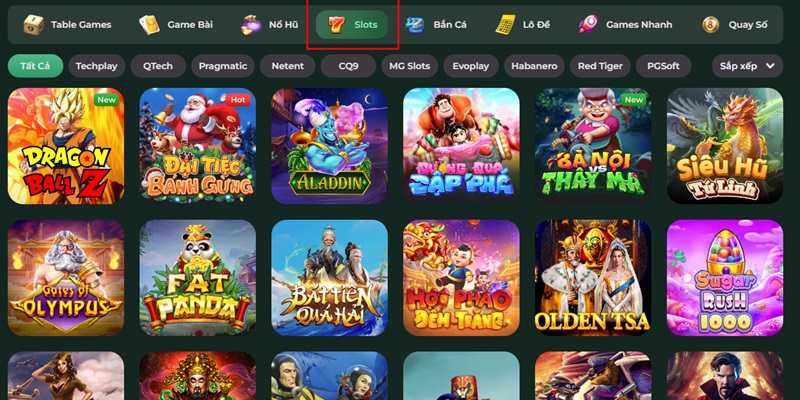Choose the Habanero provider button
The height and width of the screenshot is (400, 800).
click(x=534, y=66)
